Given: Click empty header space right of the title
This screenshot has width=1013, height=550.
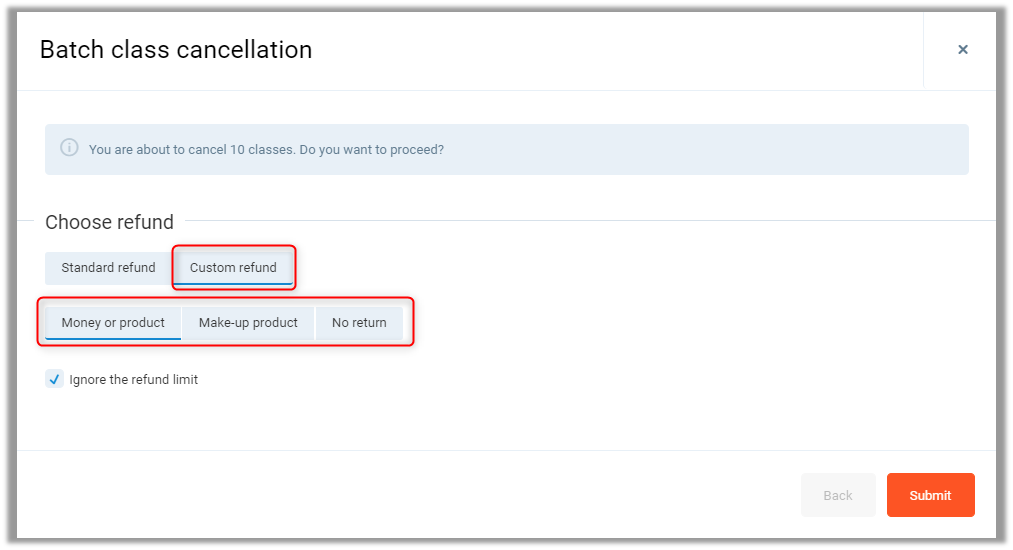Looking at the screenshot, I should (x=600, y=50).
